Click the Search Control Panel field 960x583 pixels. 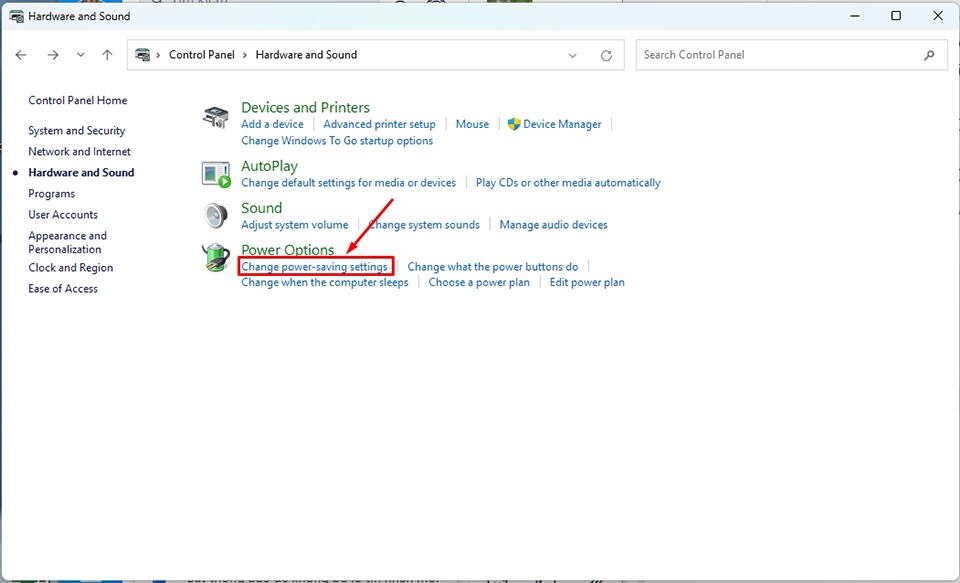791,55
